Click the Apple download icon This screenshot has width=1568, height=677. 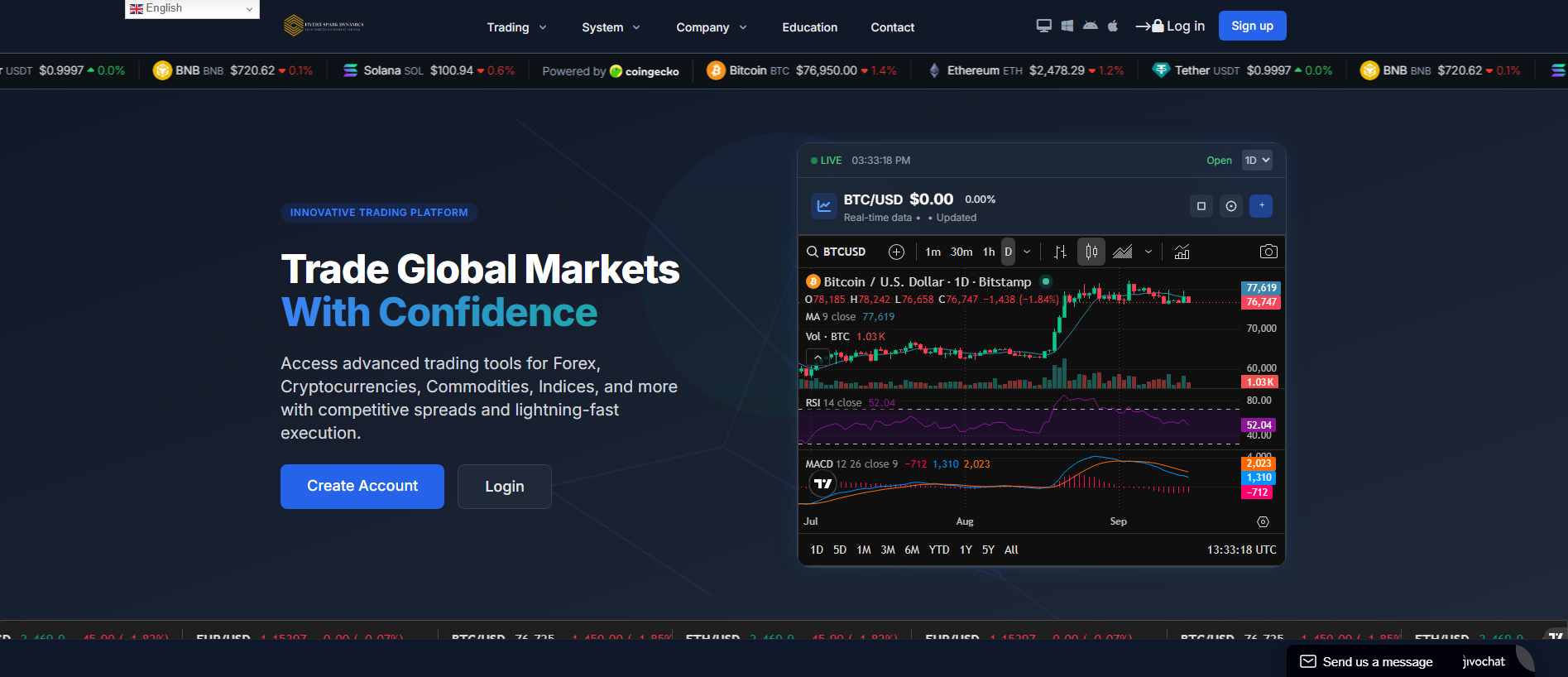point(1113,26)
